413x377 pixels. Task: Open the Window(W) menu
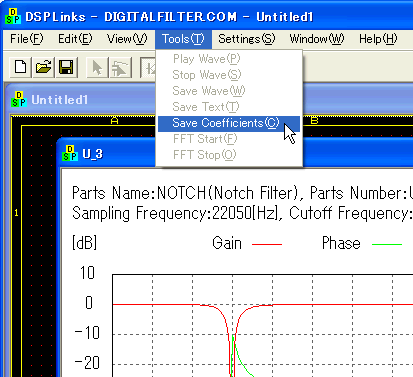coord(317,39)
